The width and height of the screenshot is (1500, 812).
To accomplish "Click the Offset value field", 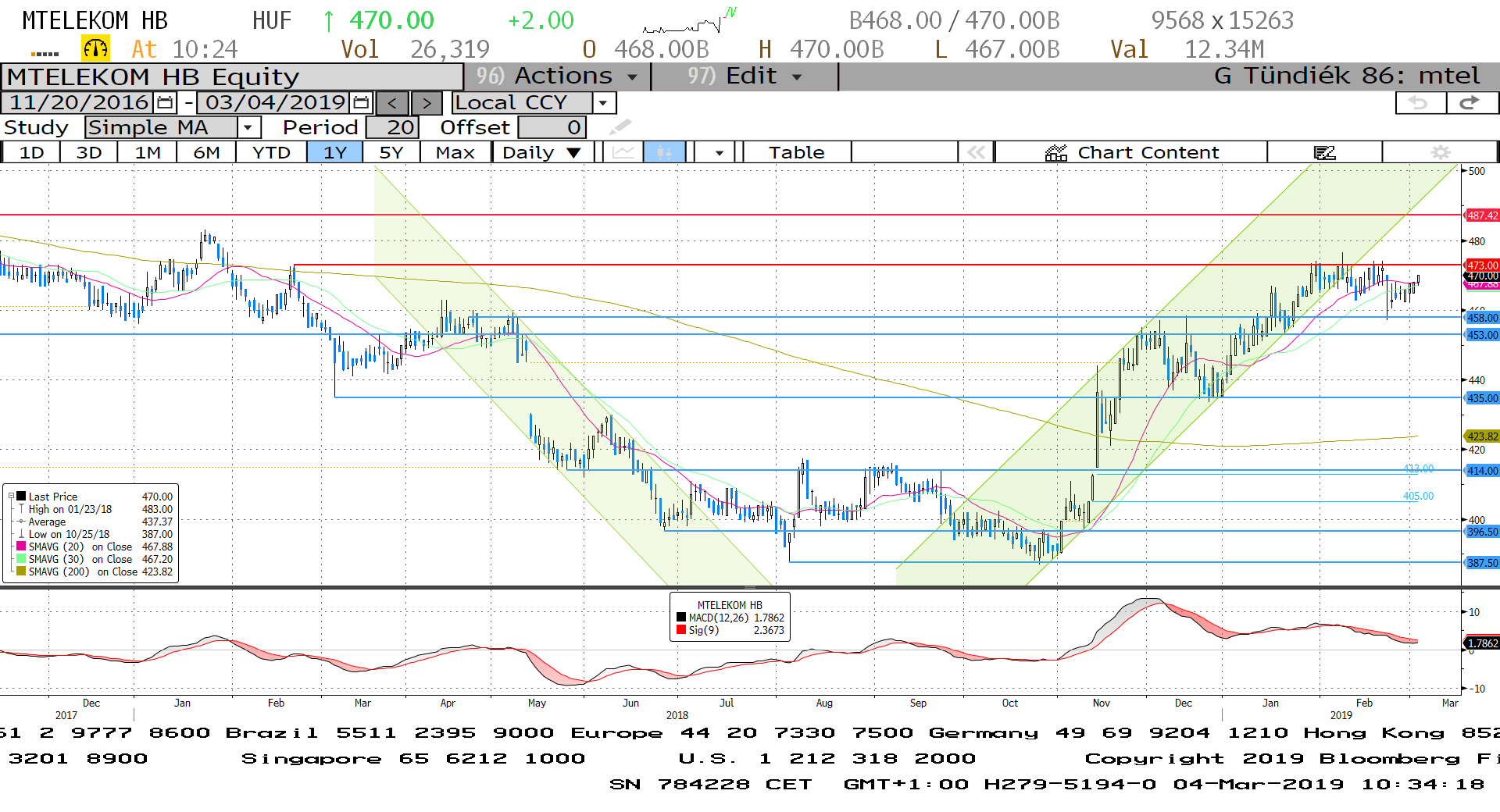I will [552, 127].
